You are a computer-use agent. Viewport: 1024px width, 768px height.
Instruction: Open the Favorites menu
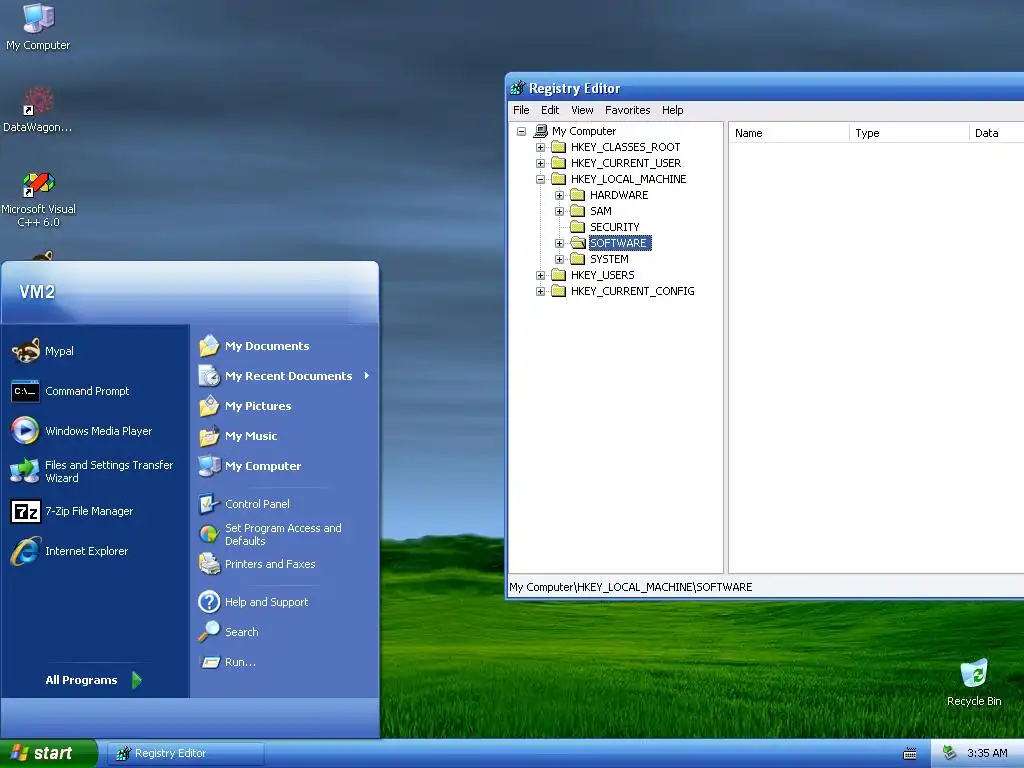[x=628, y=110]
